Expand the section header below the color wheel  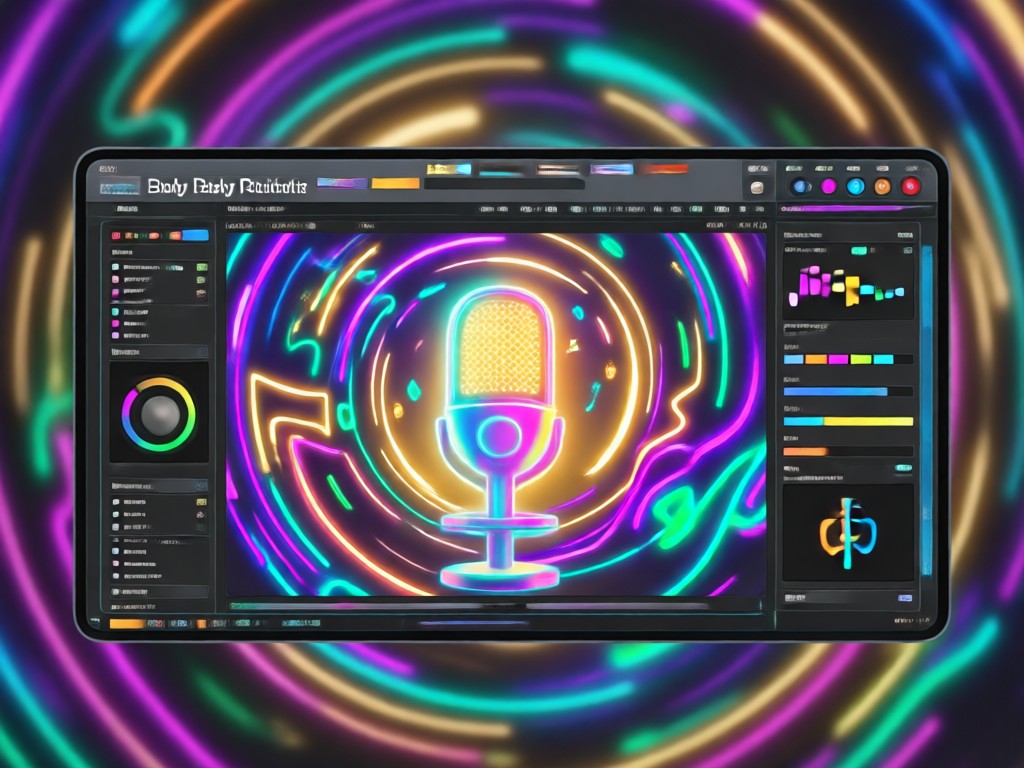click(159, 486)
